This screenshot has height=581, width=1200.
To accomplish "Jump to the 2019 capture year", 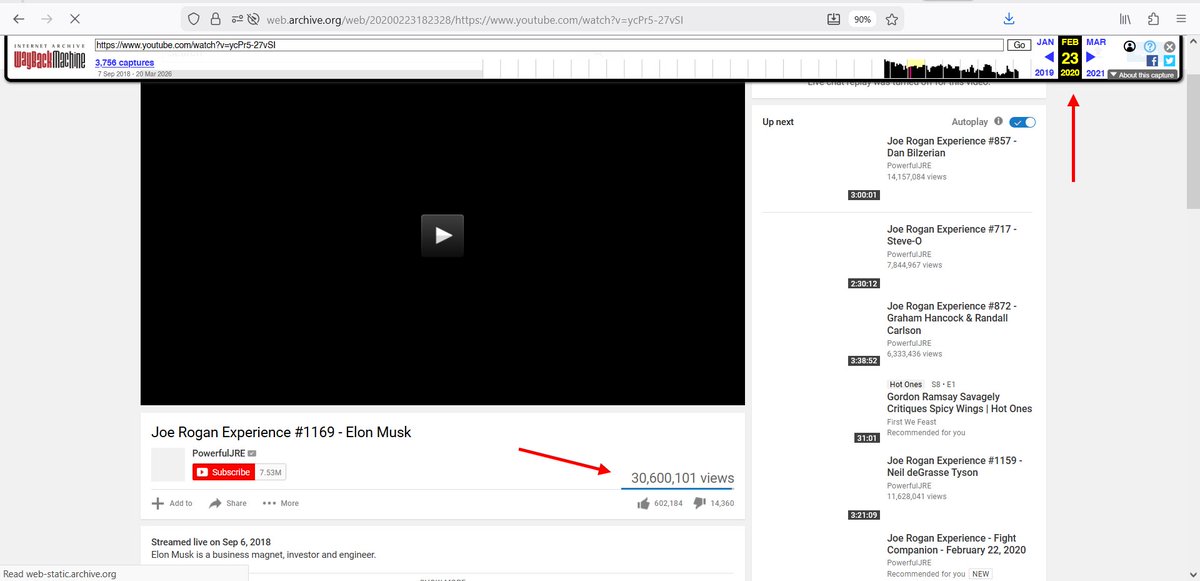I will 1045,73.
